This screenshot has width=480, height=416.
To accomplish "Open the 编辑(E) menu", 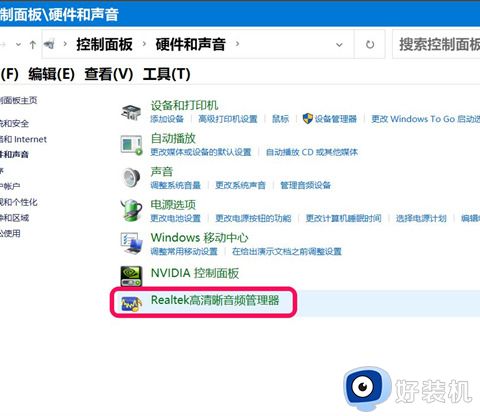I will [51, 74].
